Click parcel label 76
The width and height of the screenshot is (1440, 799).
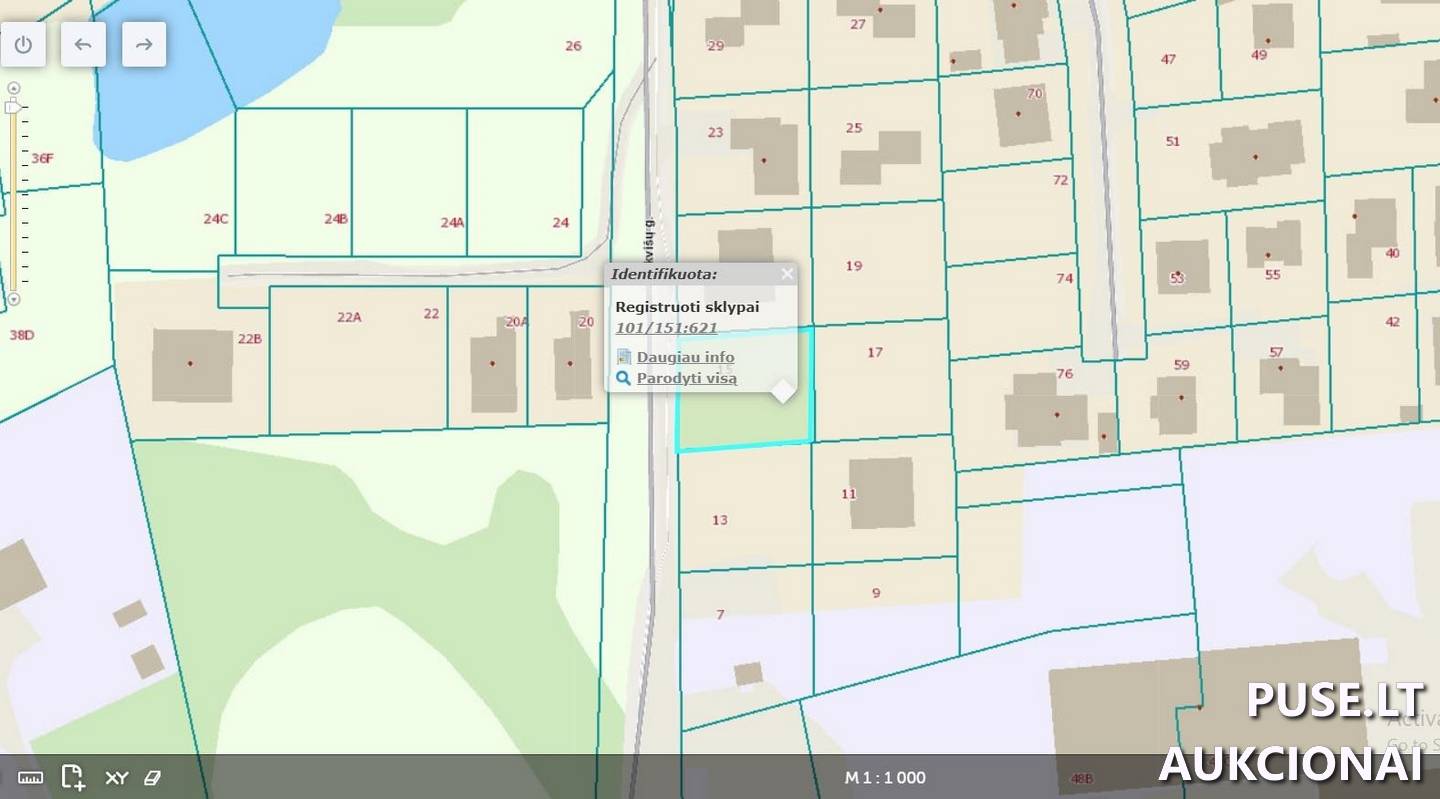coord(1064,373)
